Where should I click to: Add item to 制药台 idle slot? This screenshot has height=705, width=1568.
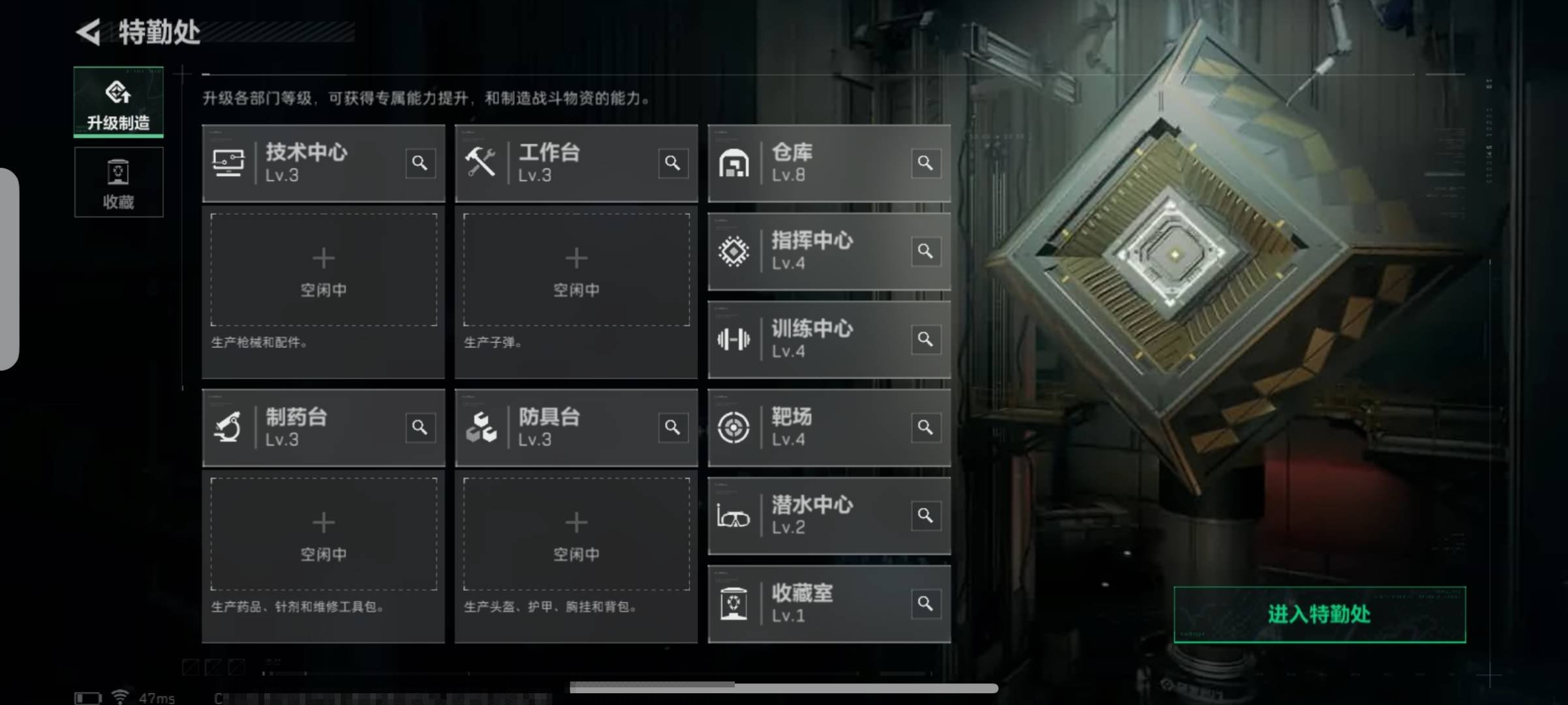(324, 534)
